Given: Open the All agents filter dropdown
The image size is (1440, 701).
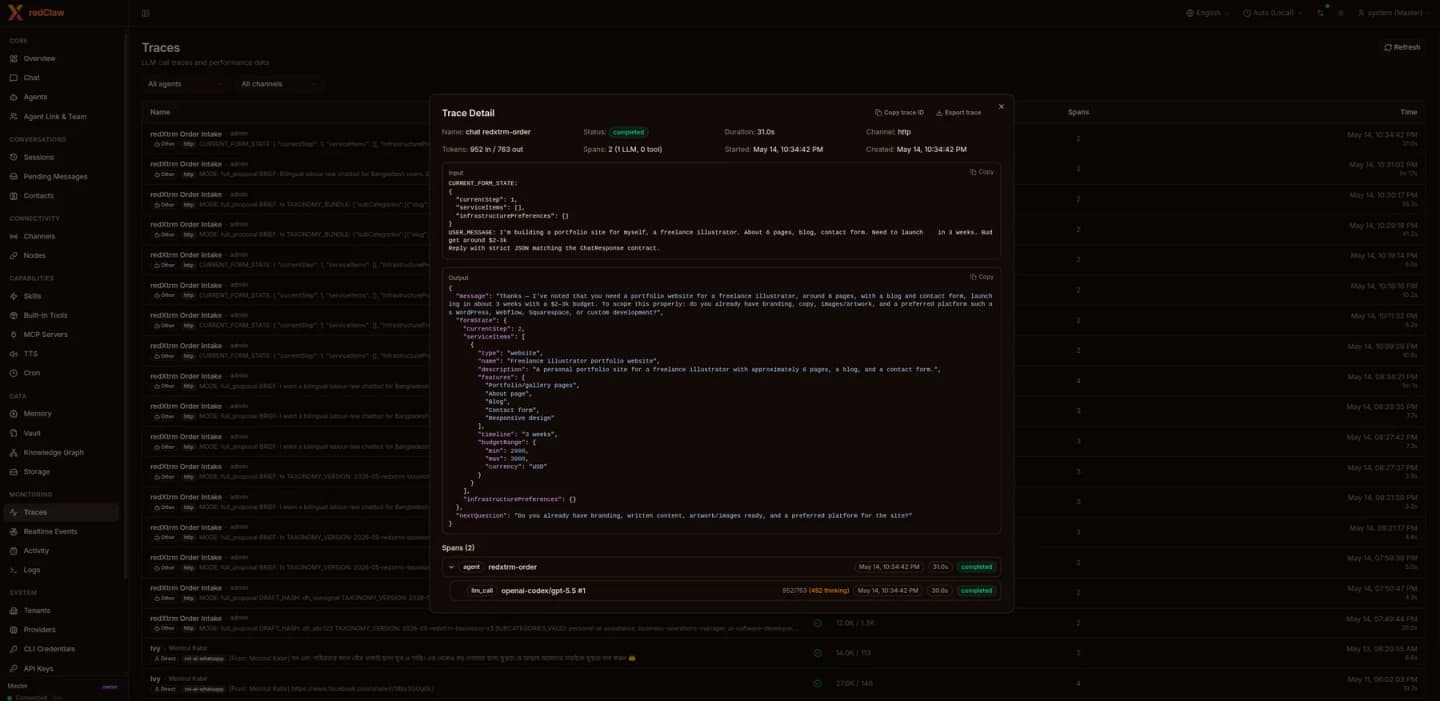Looking at the screenshot, I should point(185,84).
